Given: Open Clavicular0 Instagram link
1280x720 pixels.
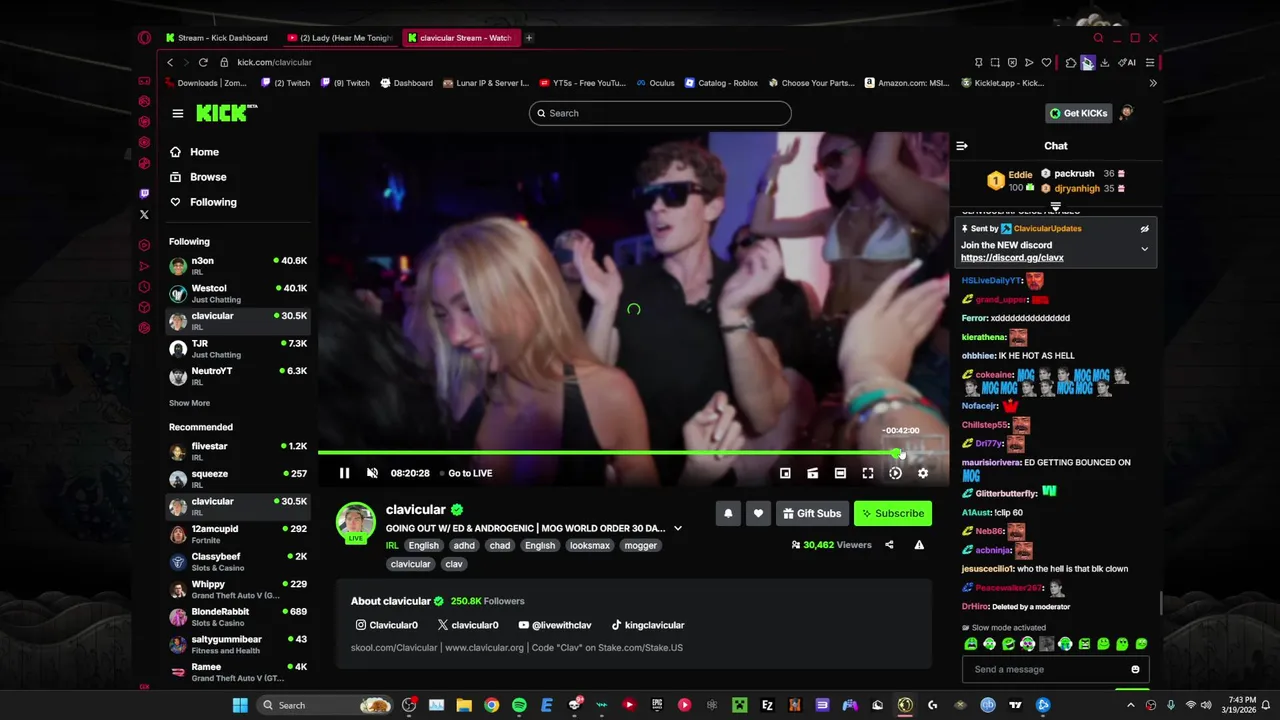Looking at the screenshot, I should coord(387,625).
